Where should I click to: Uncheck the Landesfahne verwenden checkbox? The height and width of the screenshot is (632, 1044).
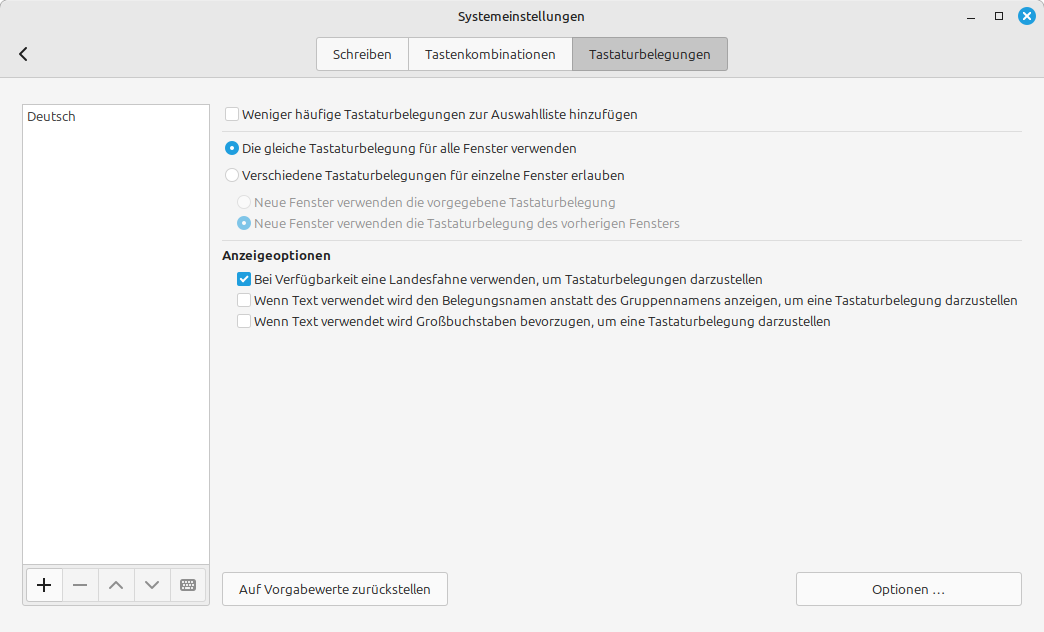click(x=244, y=280)
